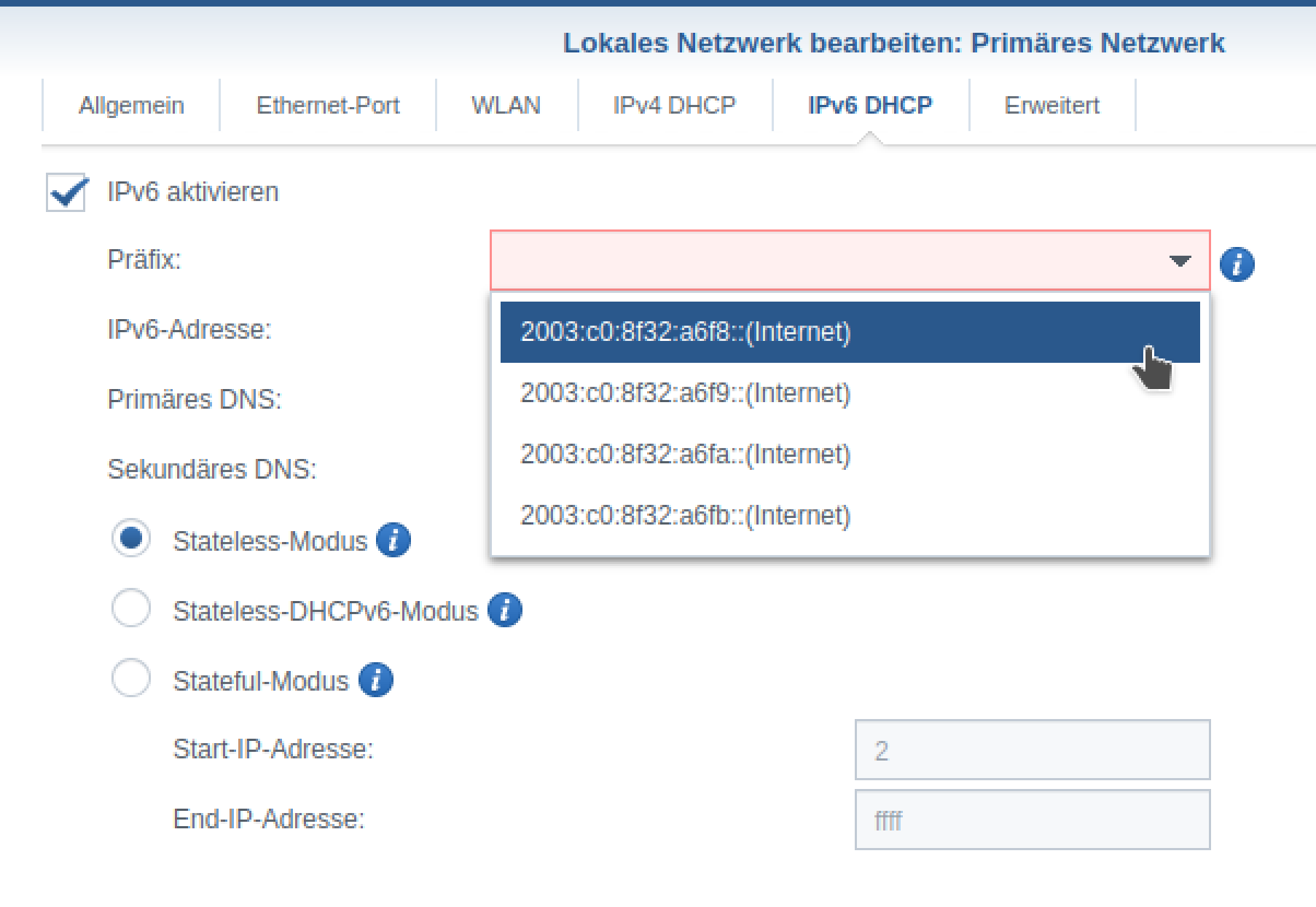Switch to the Allgemein tab
The width and height of the screenshot is (1316, 907).
click(131, 106)
